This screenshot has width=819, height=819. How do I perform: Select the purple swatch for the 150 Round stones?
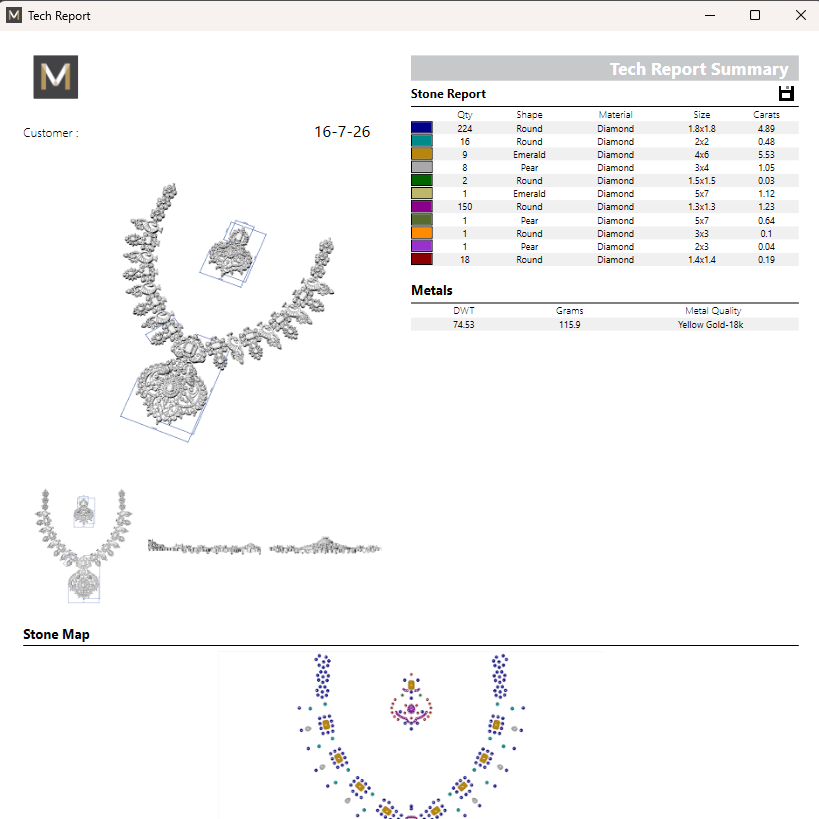[x=422, y=206]
